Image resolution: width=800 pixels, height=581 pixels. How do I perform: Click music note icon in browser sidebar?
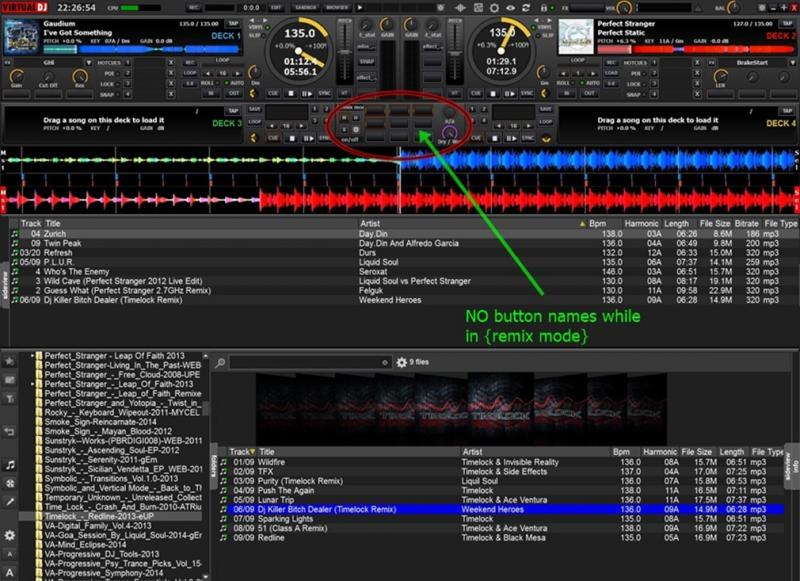click(9, 465)
